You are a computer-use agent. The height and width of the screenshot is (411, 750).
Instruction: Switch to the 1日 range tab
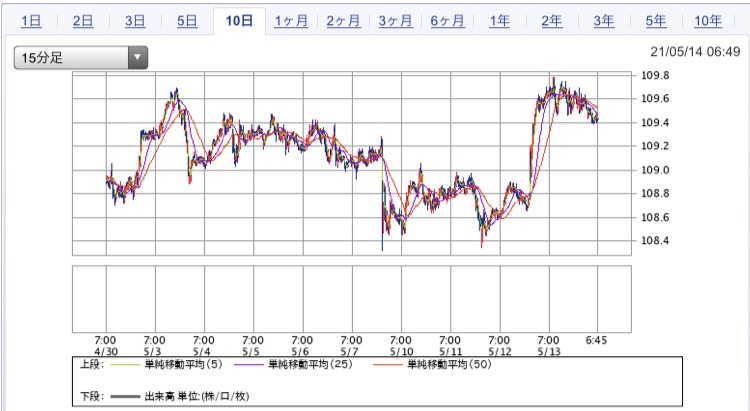coord(31,21)
